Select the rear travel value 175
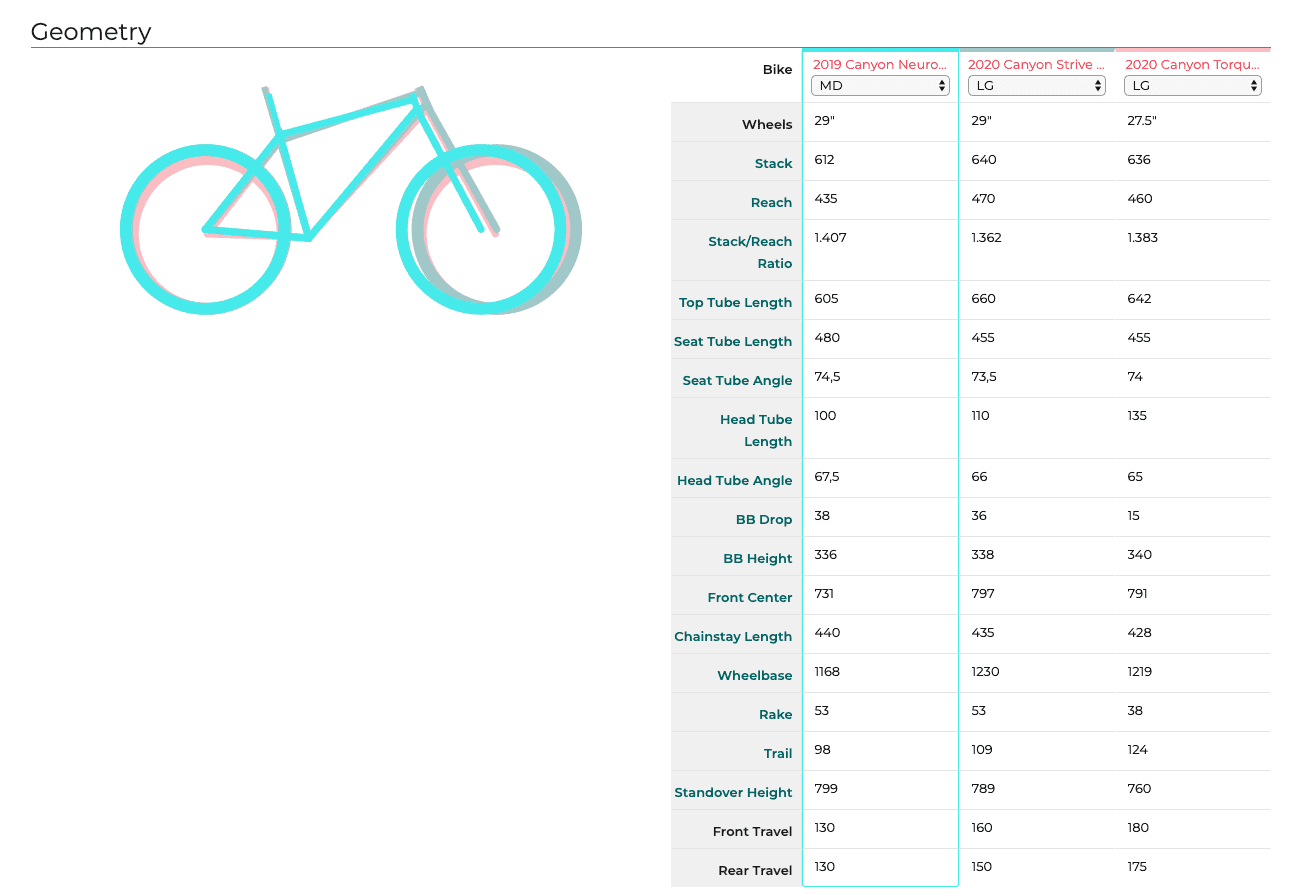1298x894 pixels. point(1136,867)
